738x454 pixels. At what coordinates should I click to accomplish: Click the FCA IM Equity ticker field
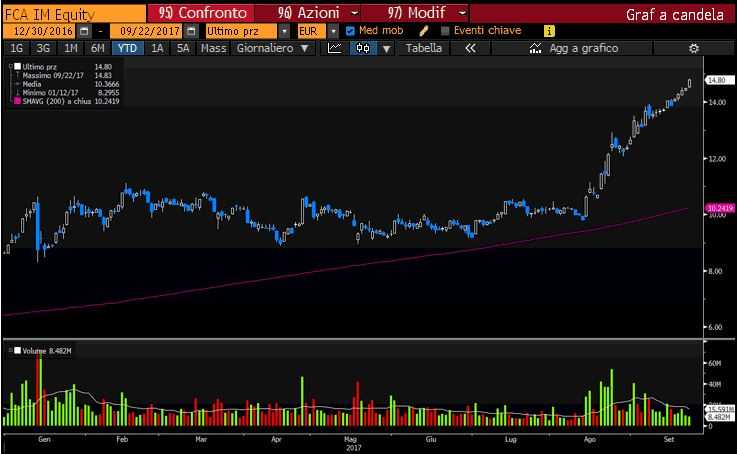(x=74, y=14)
